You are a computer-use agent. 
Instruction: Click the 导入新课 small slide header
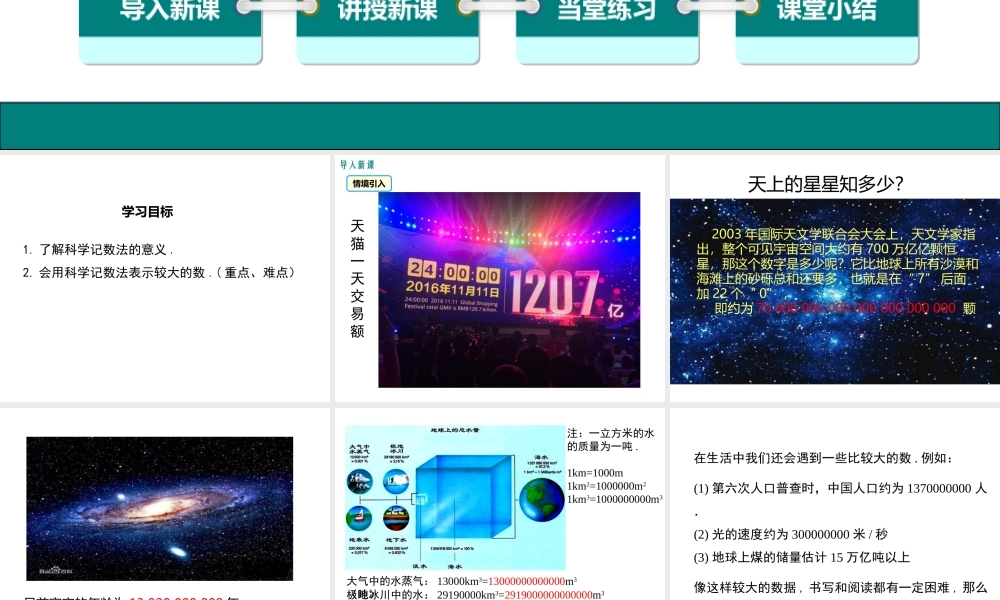(357, 165)
